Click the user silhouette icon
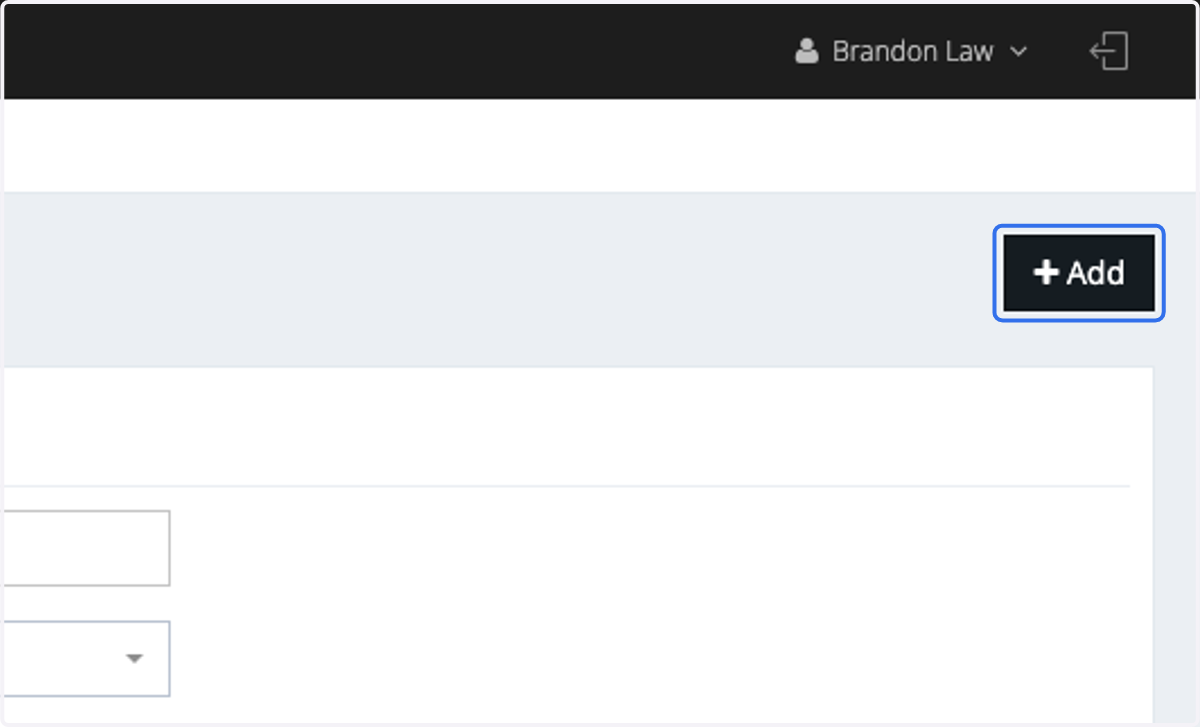This screenshot has width=1200, height=727. coord(807,51)
